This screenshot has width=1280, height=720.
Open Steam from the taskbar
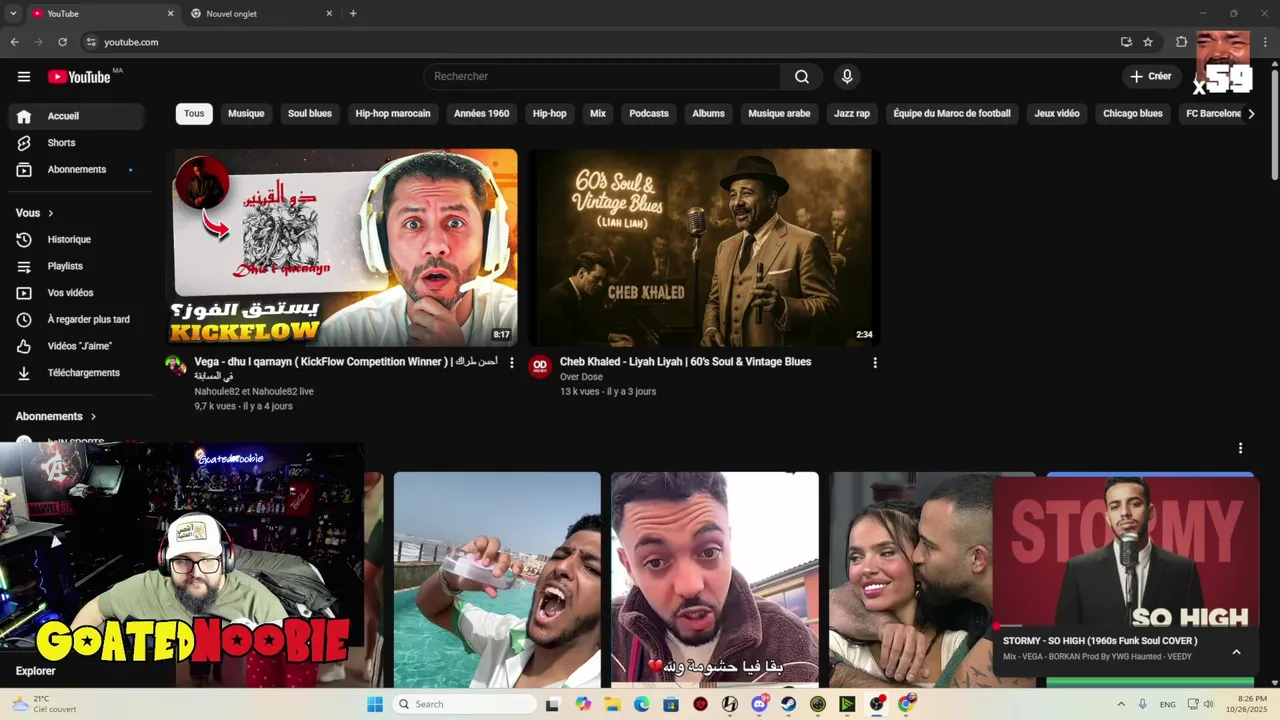pos(789,704)
